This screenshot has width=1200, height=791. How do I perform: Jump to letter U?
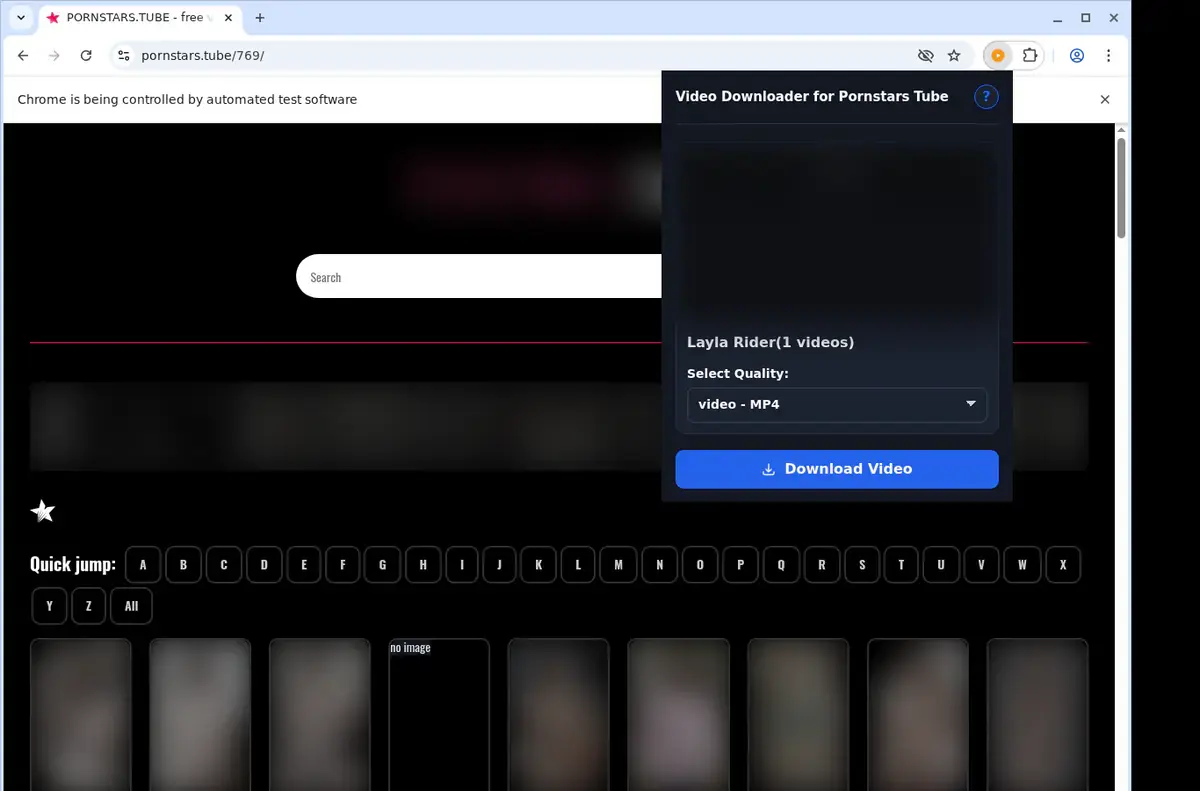point(941,565)
